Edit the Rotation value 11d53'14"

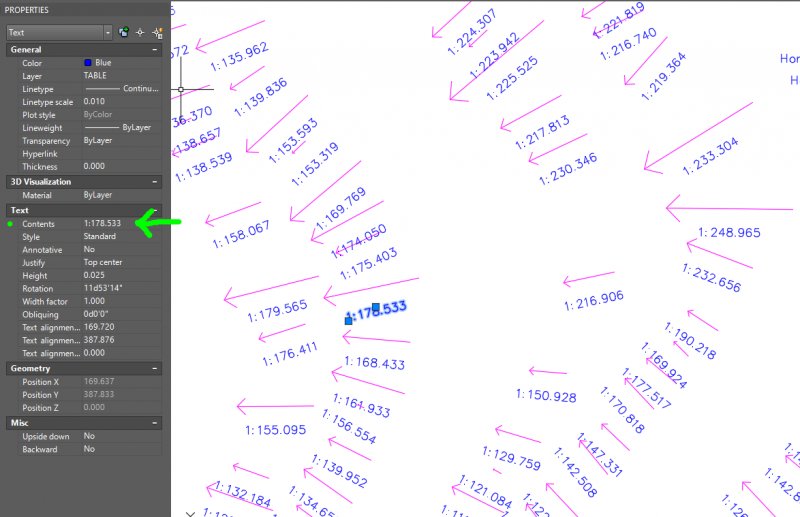click(x=103, y=288)
